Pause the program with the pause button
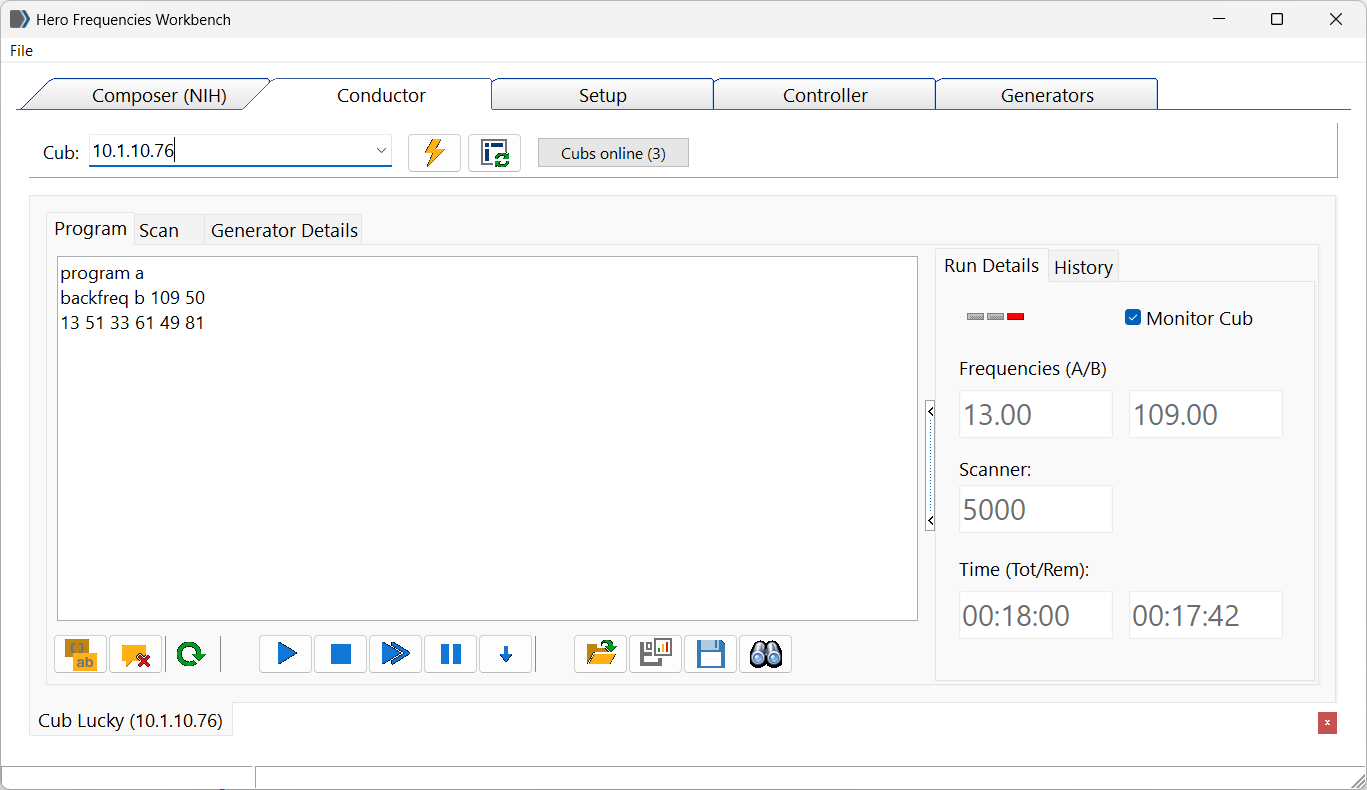Image resolution: width=1367 pixels, height=790 pixels. click(x=451, y=654)
